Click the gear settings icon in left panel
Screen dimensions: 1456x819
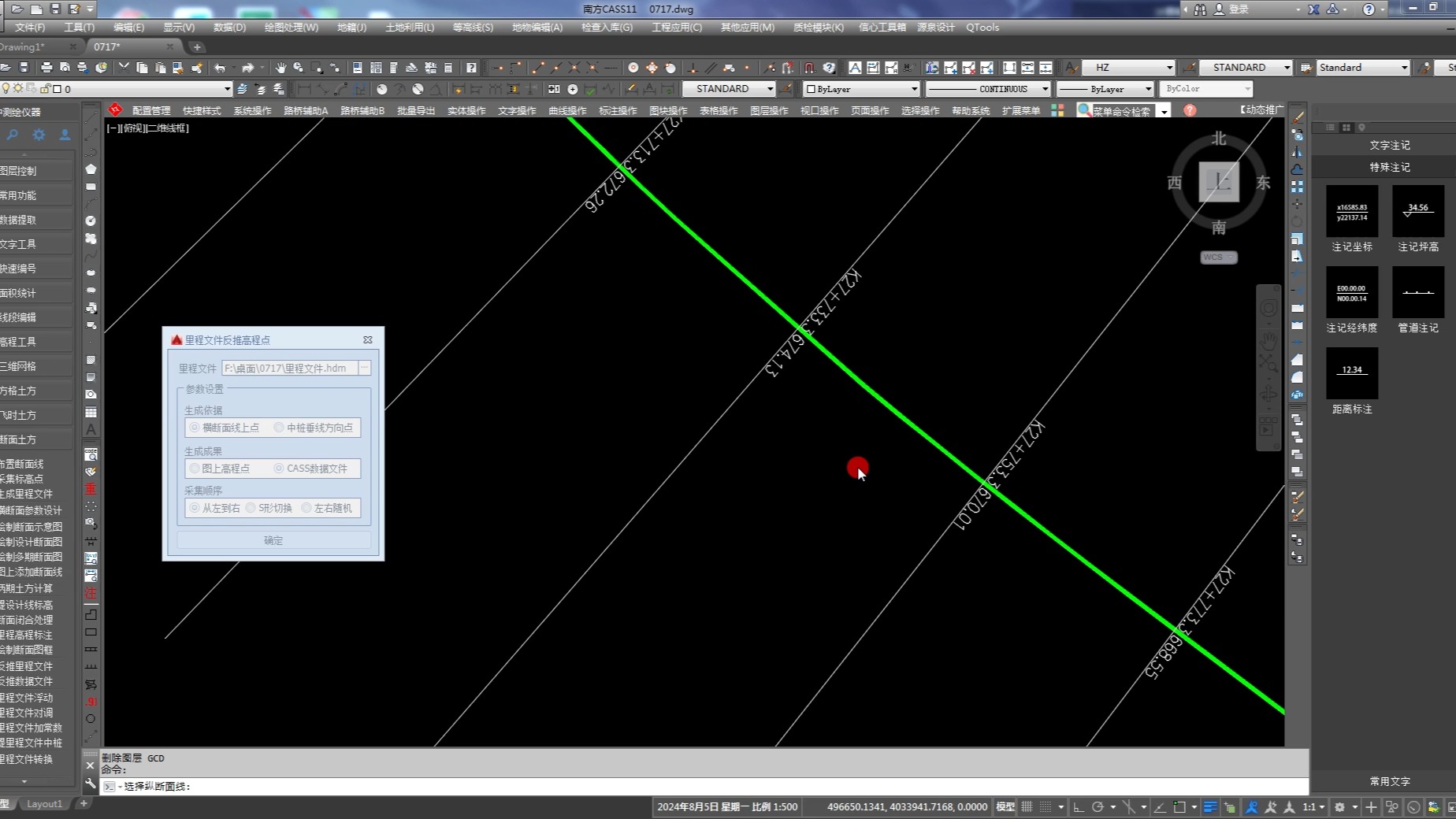coord(39,135)
